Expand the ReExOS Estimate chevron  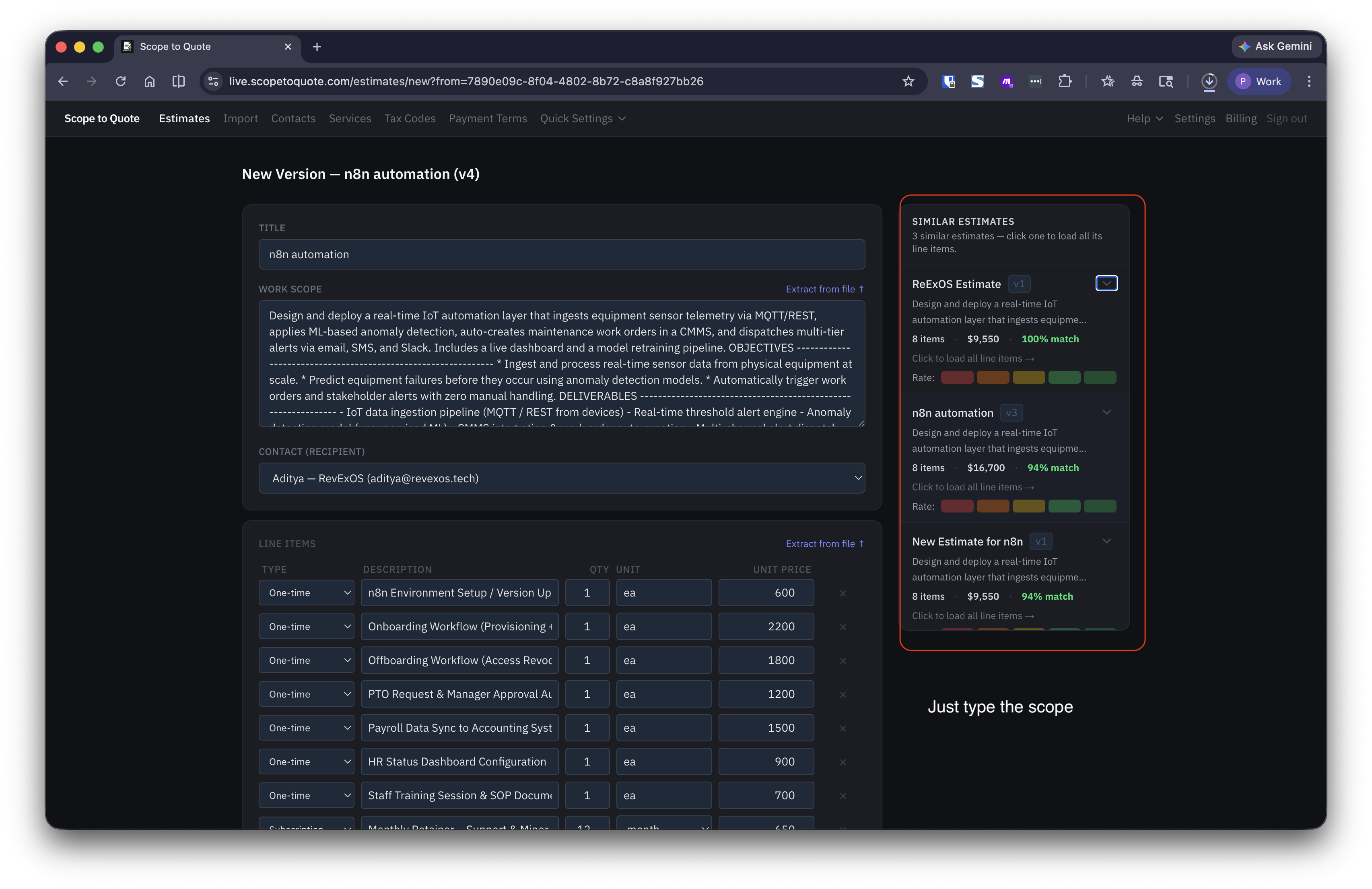pyautogui.click(x=1106, y=283)
